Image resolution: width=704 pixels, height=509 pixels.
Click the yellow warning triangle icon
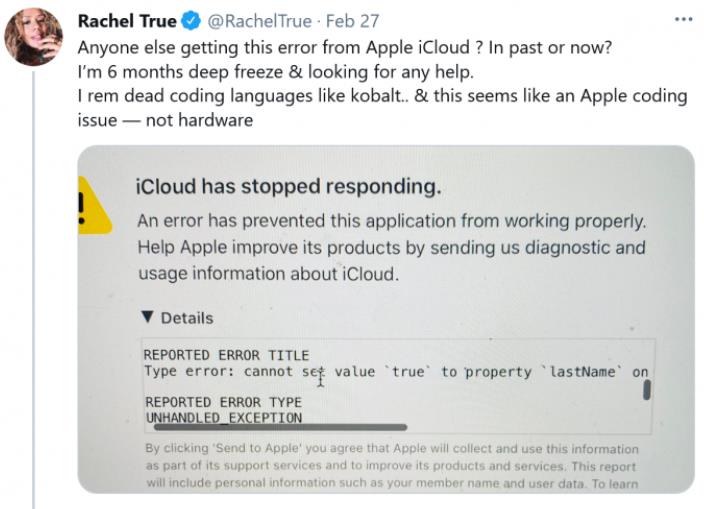[92, 208]
